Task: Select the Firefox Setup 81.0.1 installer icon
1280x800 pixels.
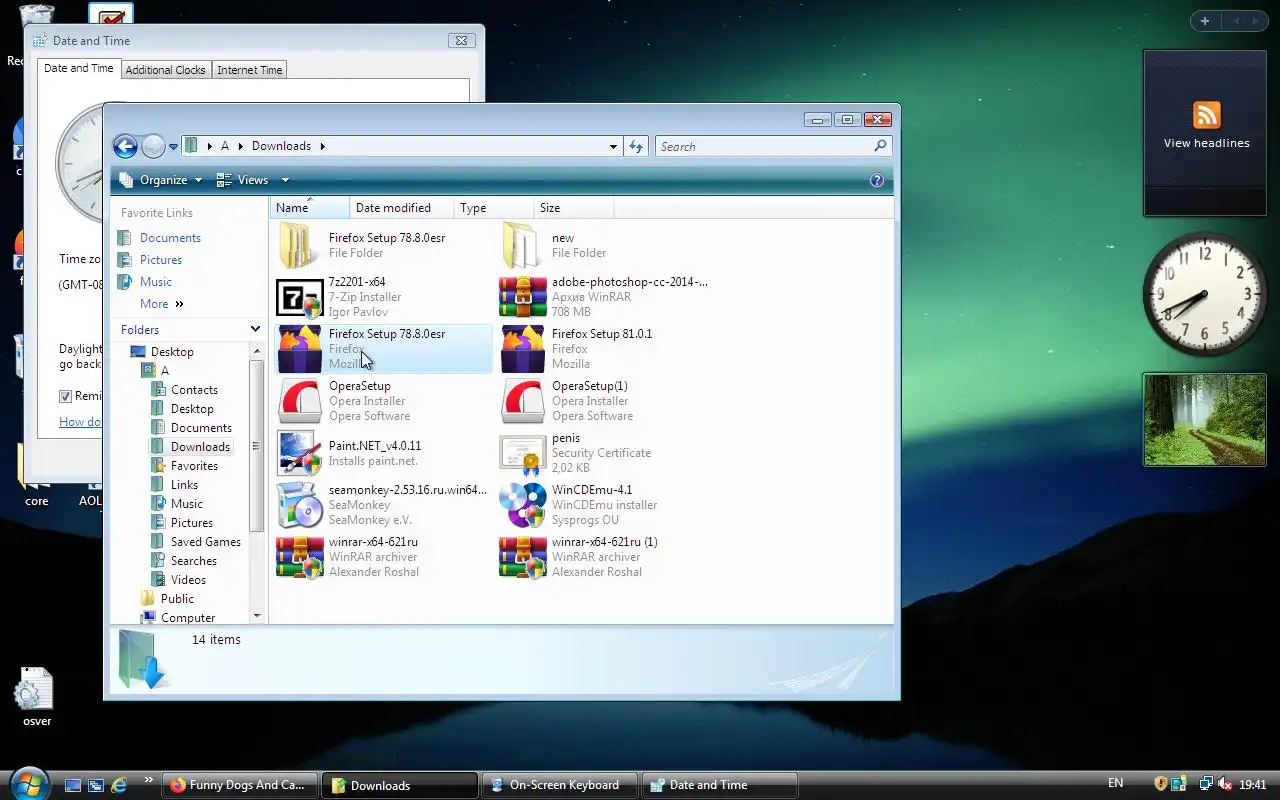Action: click(x=522, y=349)
